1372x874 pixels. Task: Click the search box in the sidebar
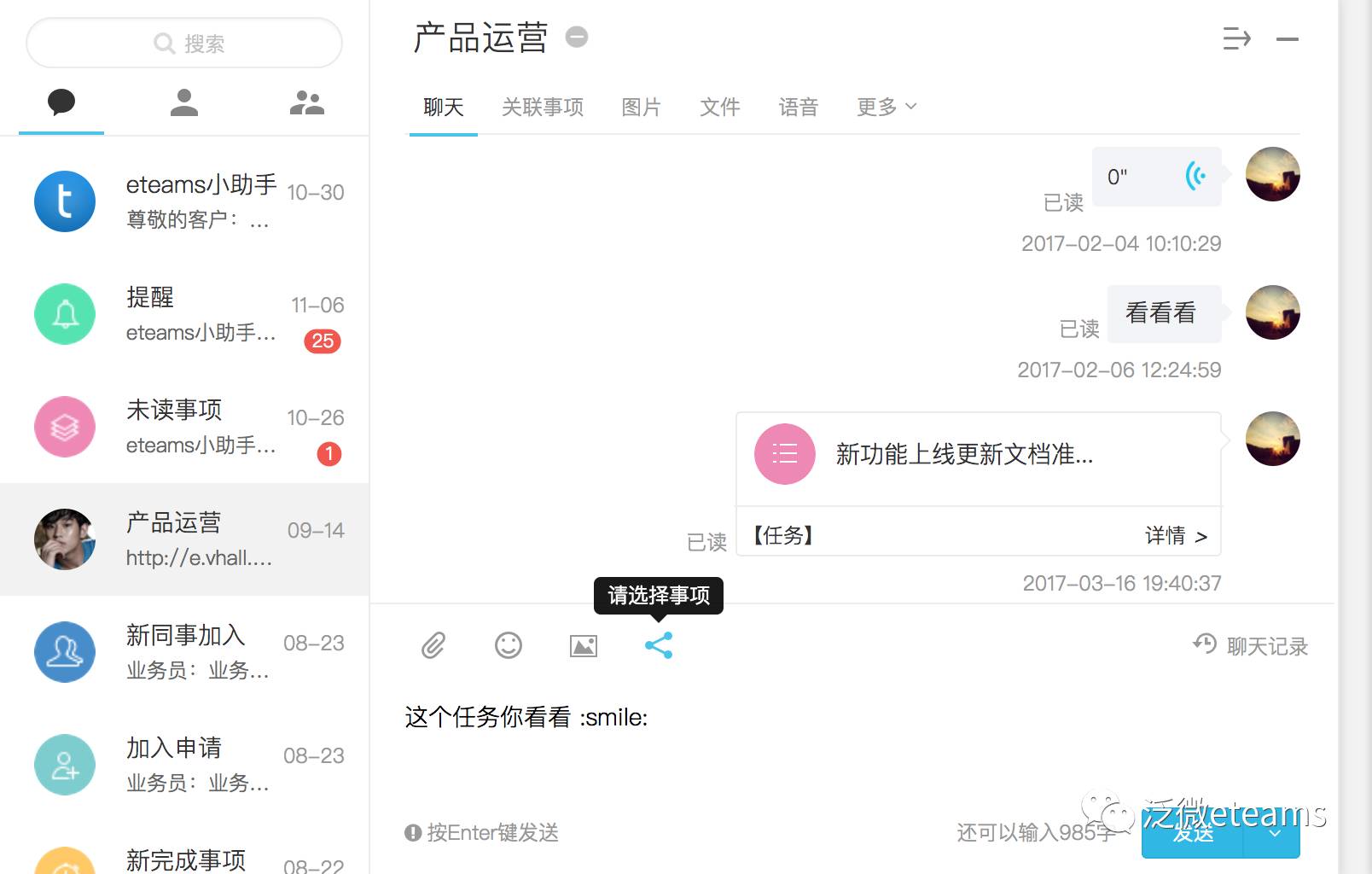184,43
